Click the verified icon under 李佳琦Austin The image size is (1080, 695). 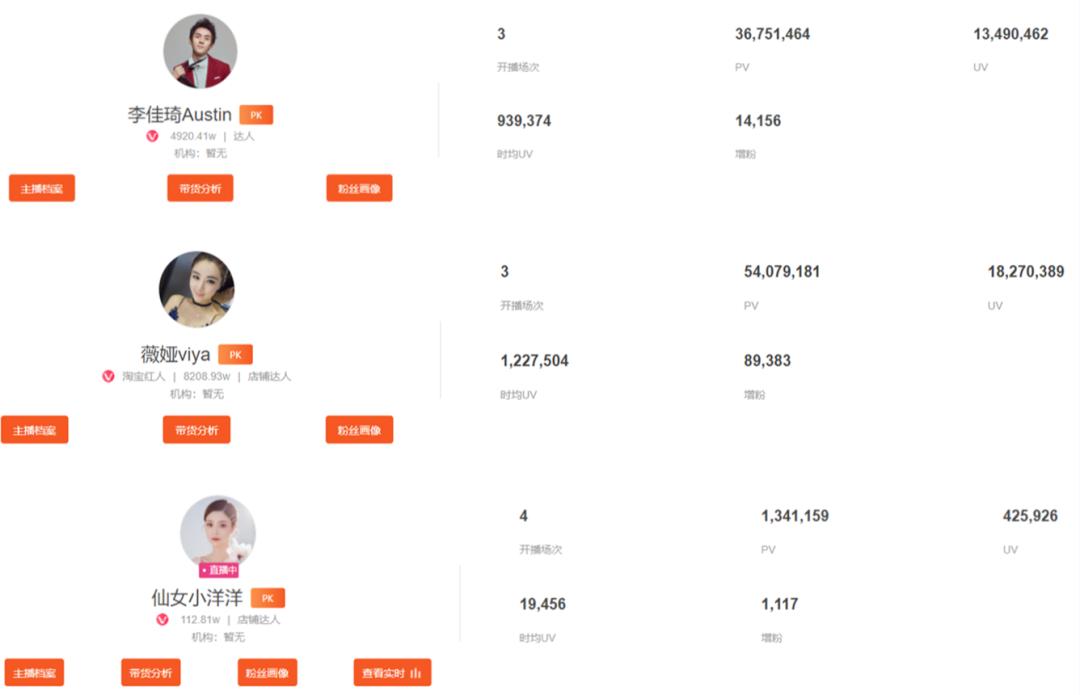153,136
